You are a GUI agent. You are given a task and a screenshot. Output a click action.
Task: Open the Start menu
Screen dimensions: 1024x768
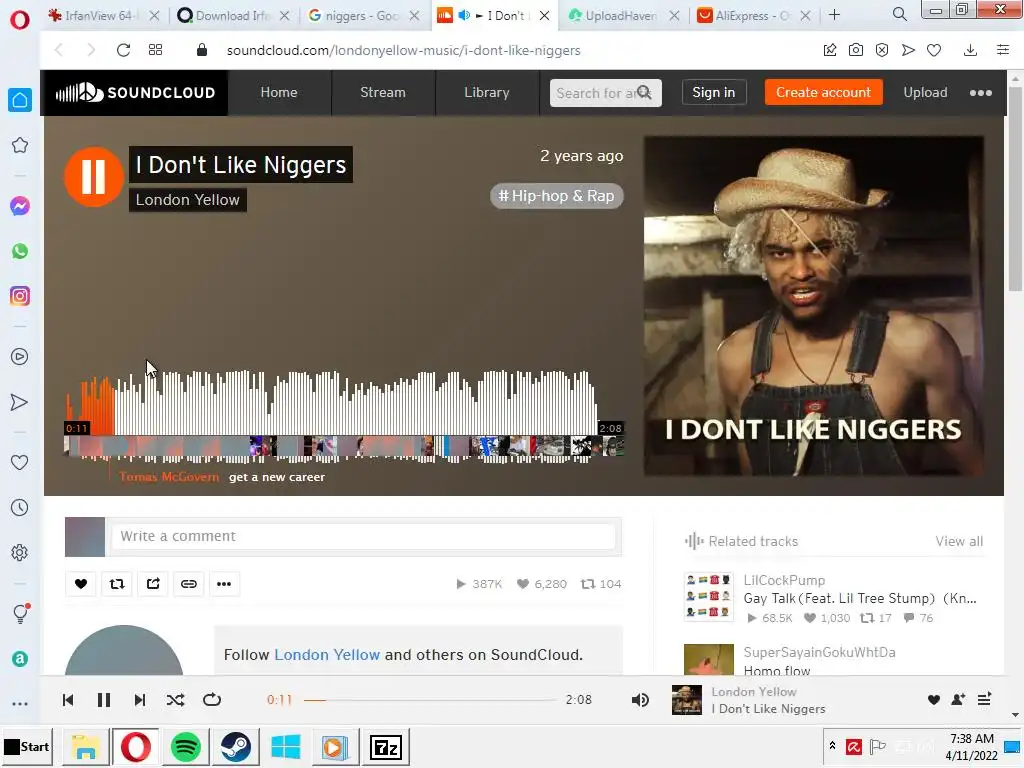[27, 746]
